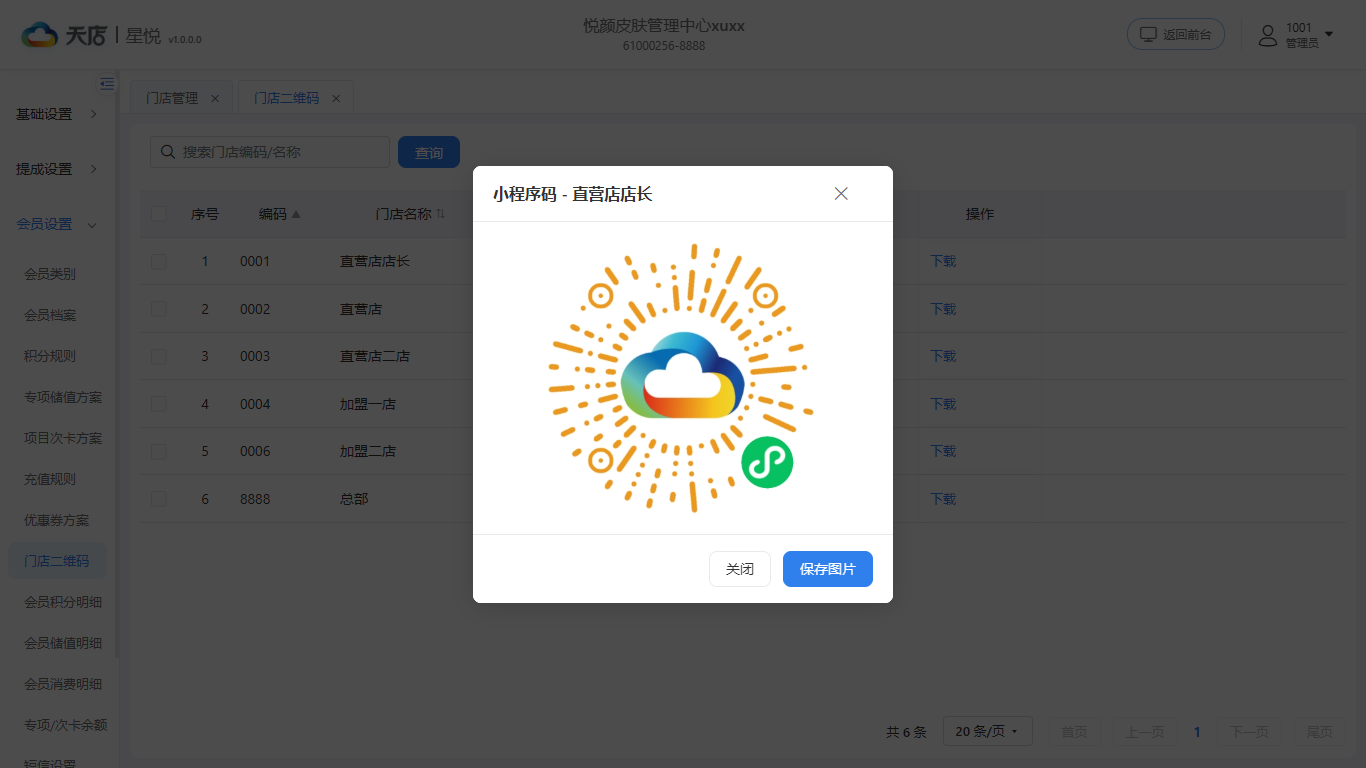Click the 天店 cloud logo
Image resolution: width=1366 pixels, height=768 pixels.
[41, 35]
